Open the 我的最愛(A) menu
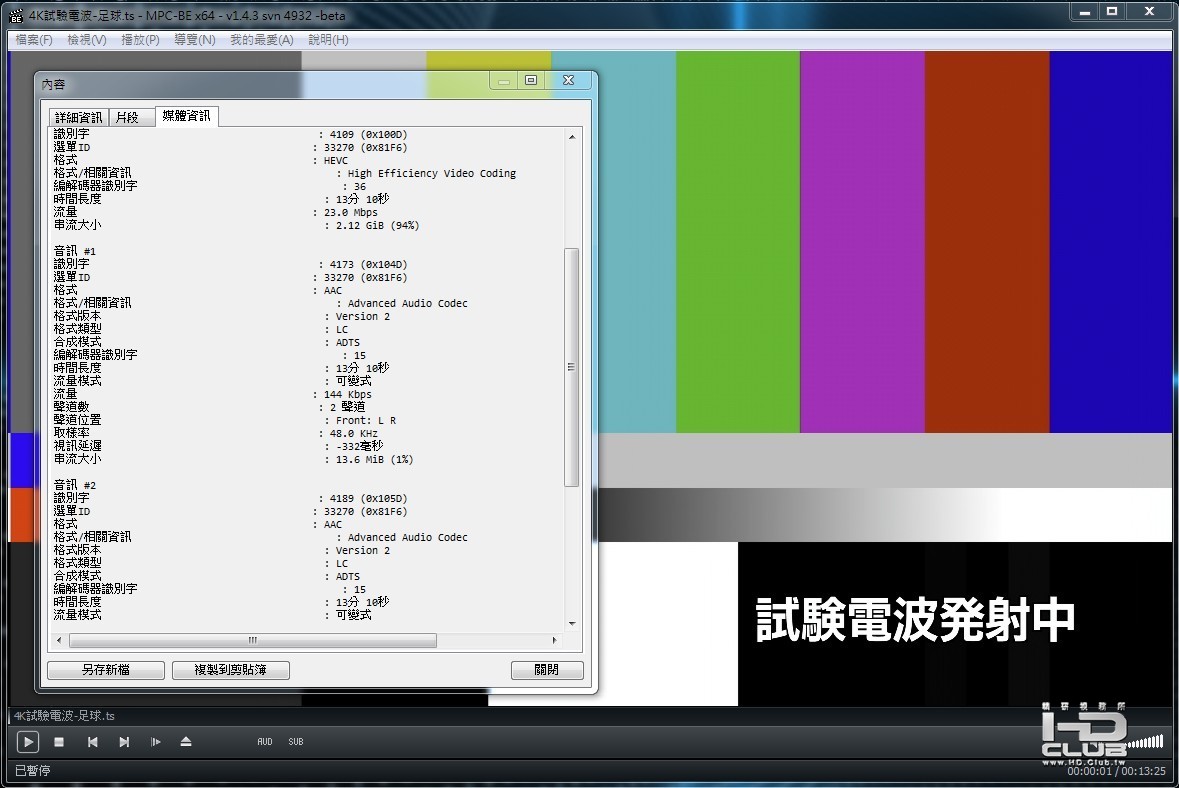The height and width of the screenshot is (788, 1179). 262,40
